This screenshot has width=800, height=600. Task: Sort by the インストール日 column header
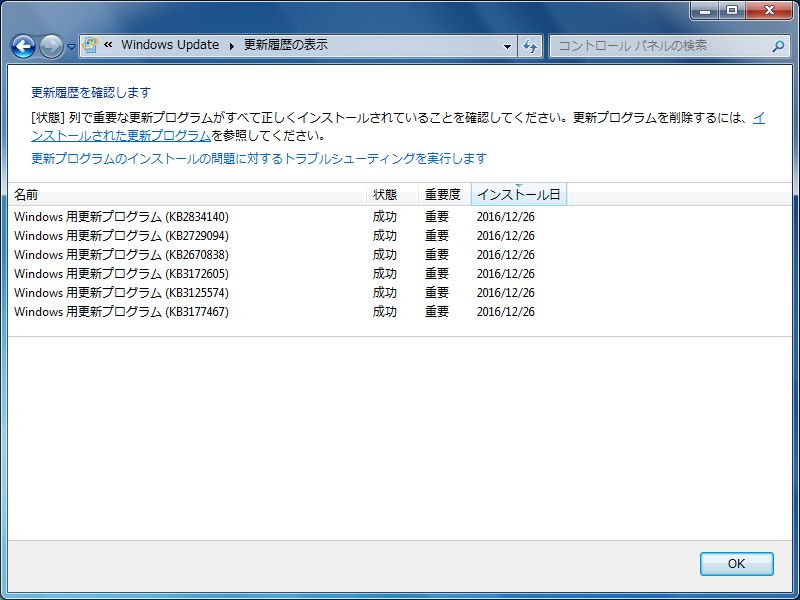coord(519,194)
